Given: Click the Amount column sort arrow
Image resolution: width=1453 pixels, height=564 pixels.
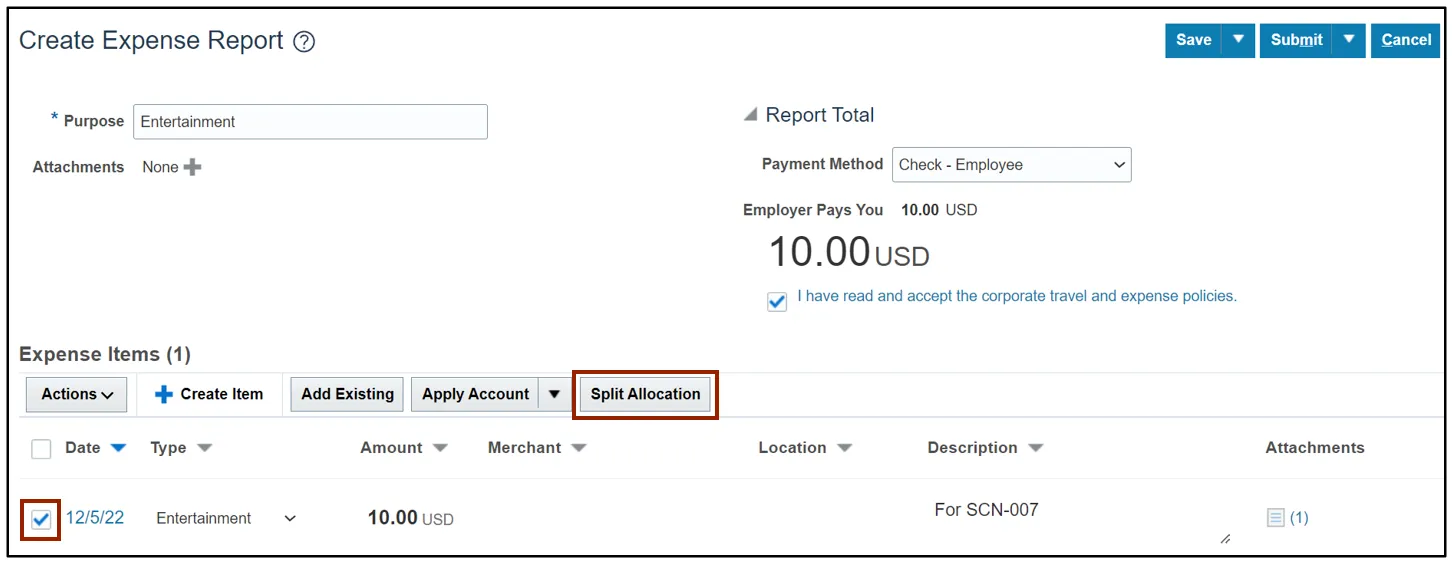Looking at the screenshot, I should point(440,448).
